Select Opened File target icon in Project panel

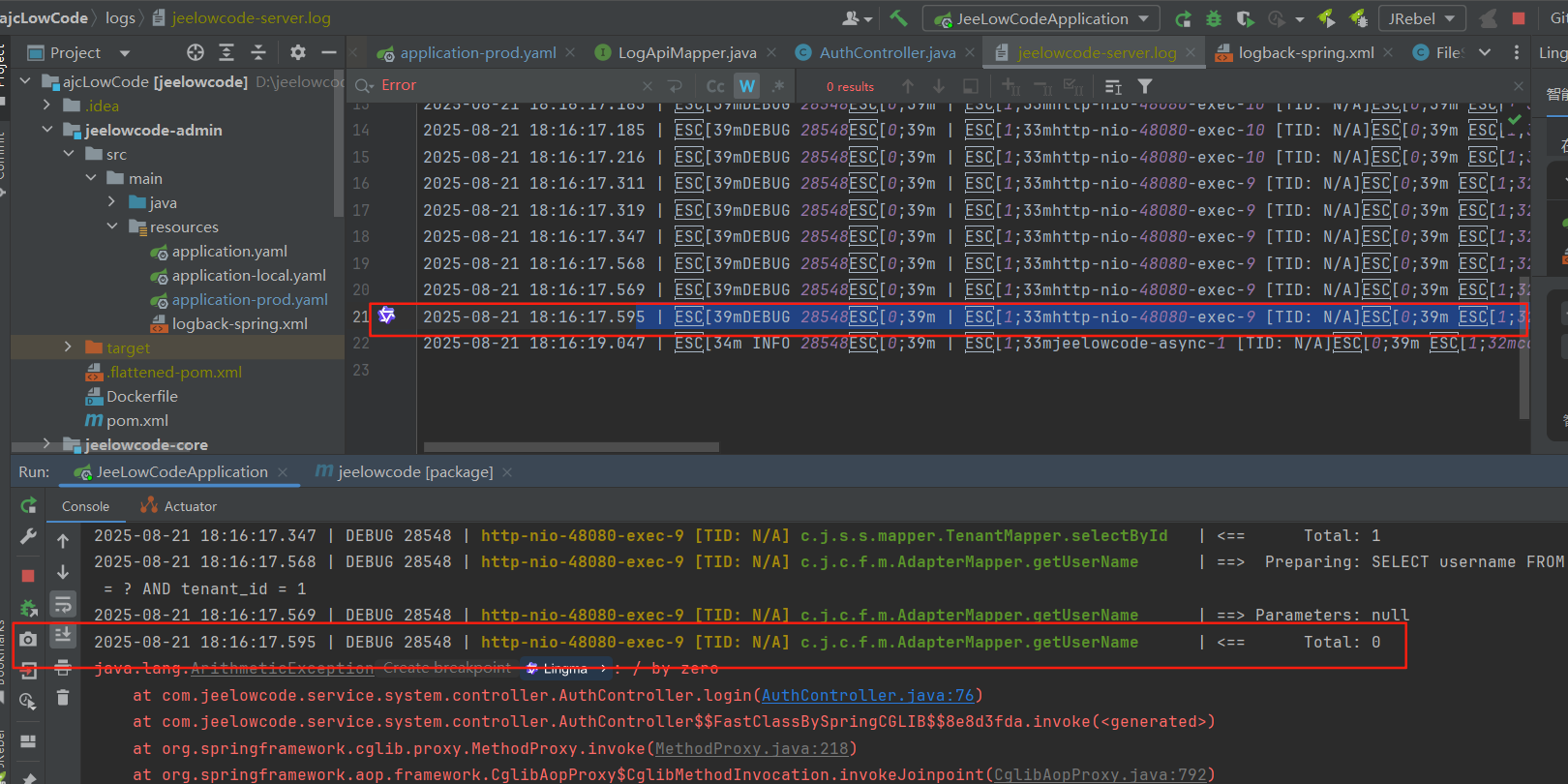(x=196, y=52)
